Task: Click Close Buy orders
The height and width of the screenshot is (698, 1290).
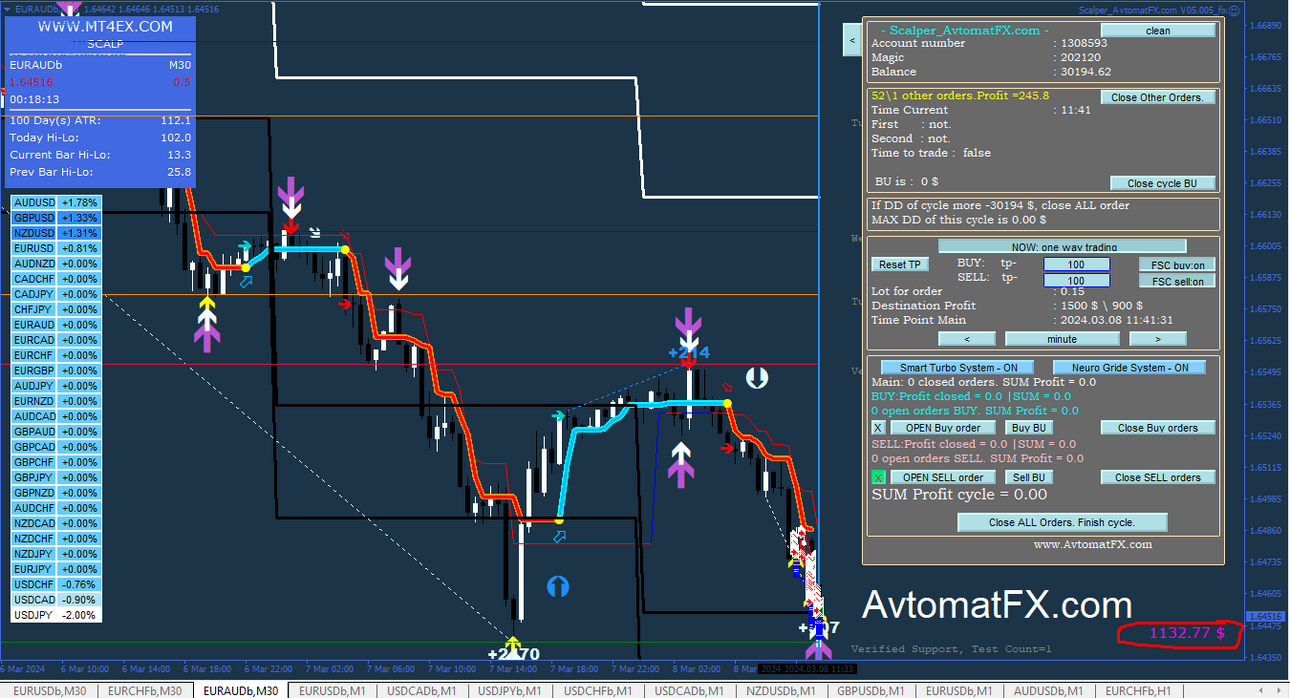Action: click(1158, 428)
